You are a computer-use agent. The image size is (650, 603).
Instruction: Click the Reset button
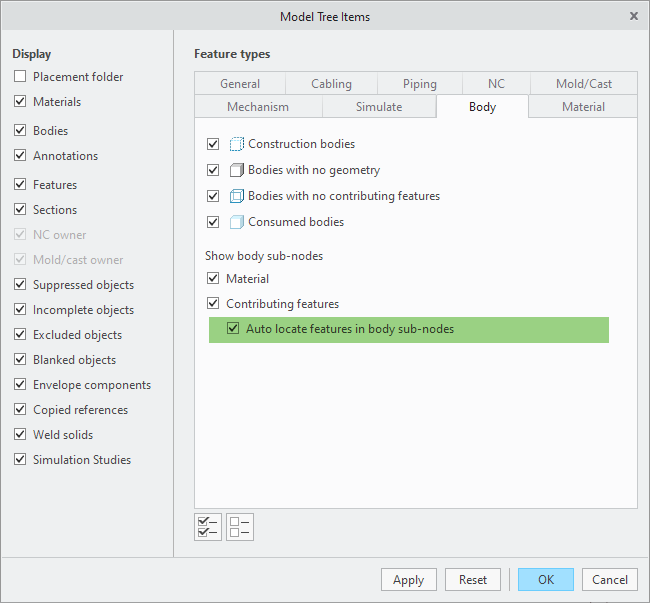pos(473,580)
